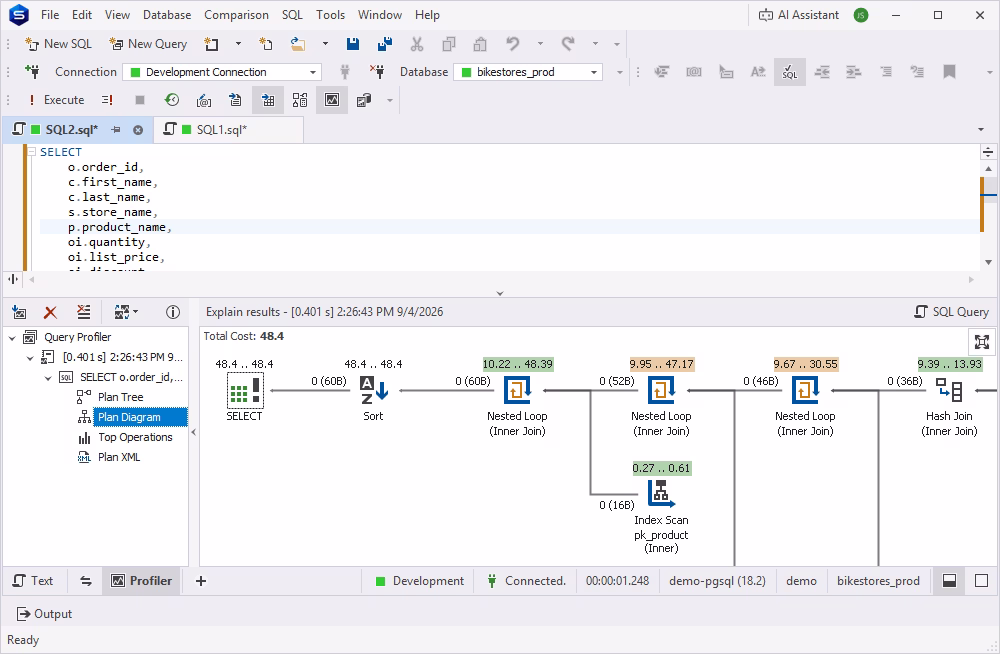The width and height of the screenshot is (1000, 654).
Task: Click the Paste icon
Action: [x=480, y=43]
